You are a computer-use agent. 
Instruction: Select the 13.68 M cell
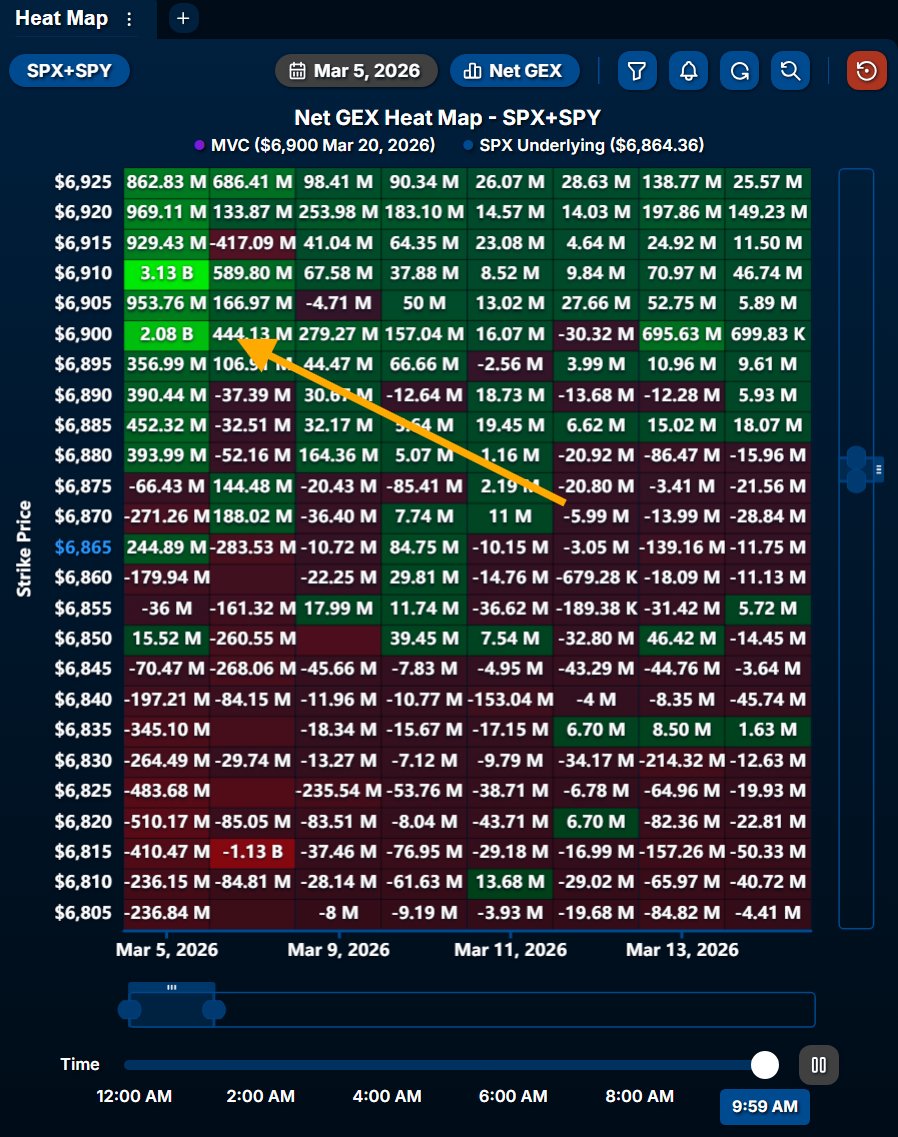[510, 882]
